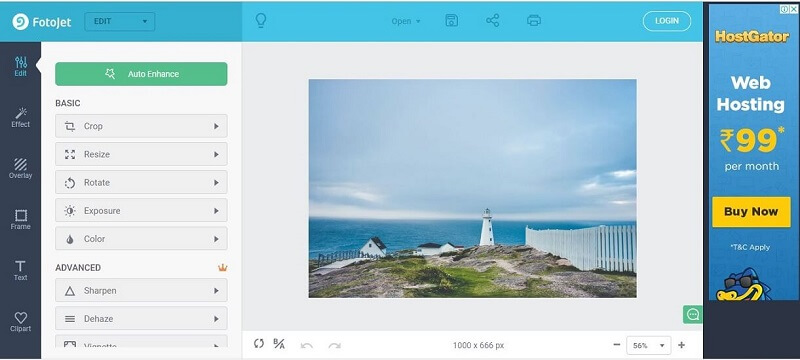Toggle the before/after compare icon

tap(279, 344)
